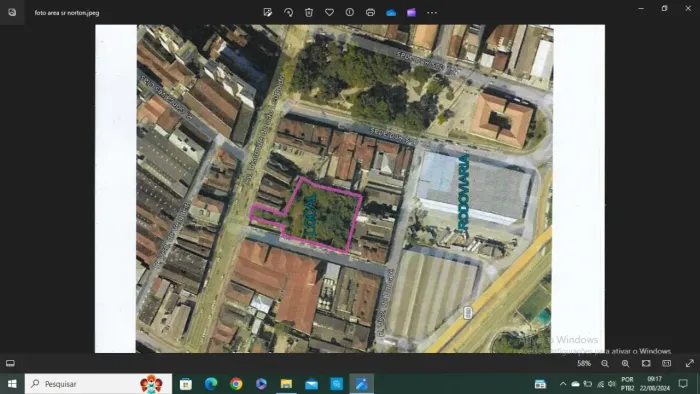This screenshot has width=700, height=394.
Task: Open the notification center icon
Action: pyautogui.click(x=683, y=384)
